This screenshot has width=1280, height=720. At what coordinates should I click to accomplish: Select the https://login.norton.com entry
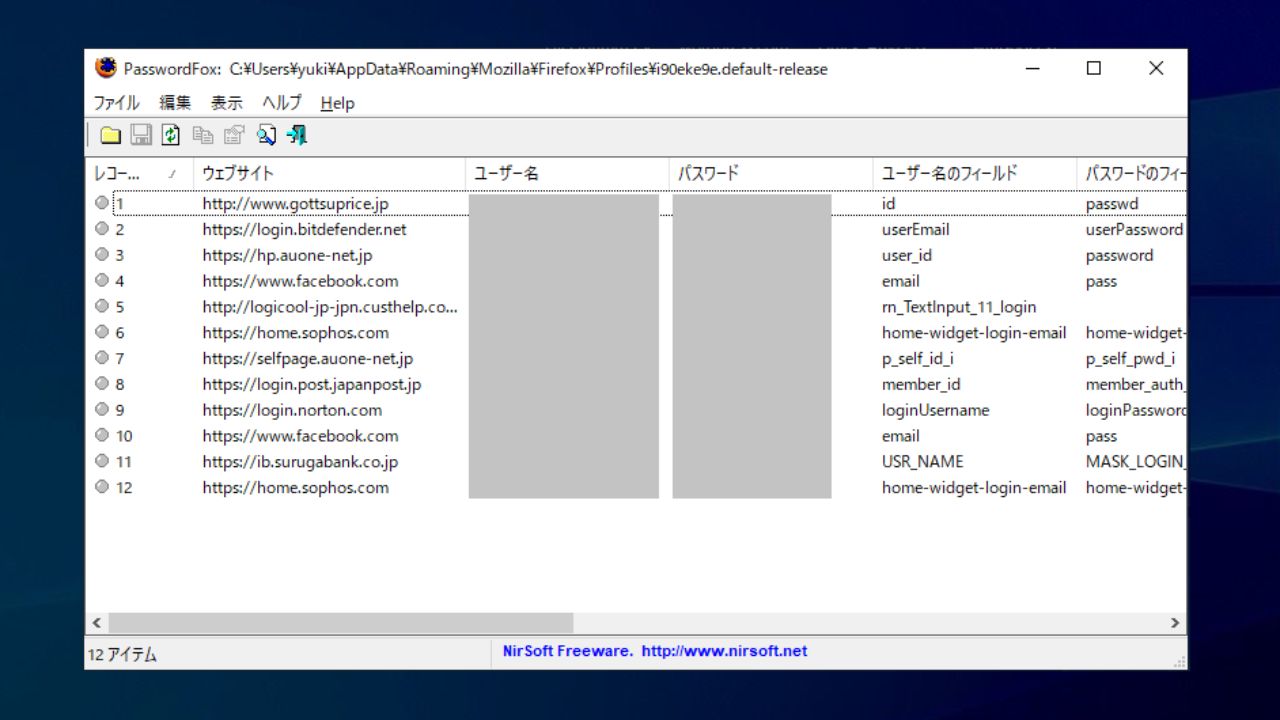coord(292,410)
